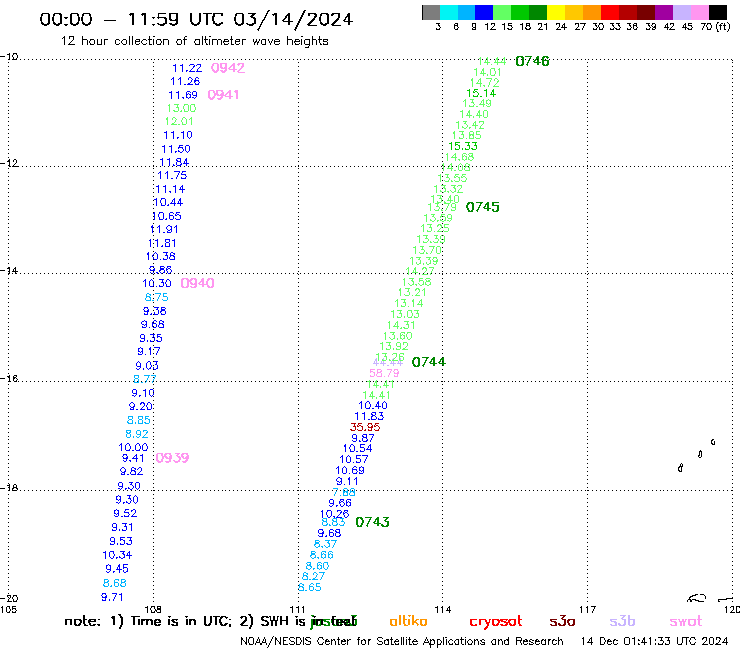
Task: Click the yellow swatch in the wave height legend
Action: 555,12
